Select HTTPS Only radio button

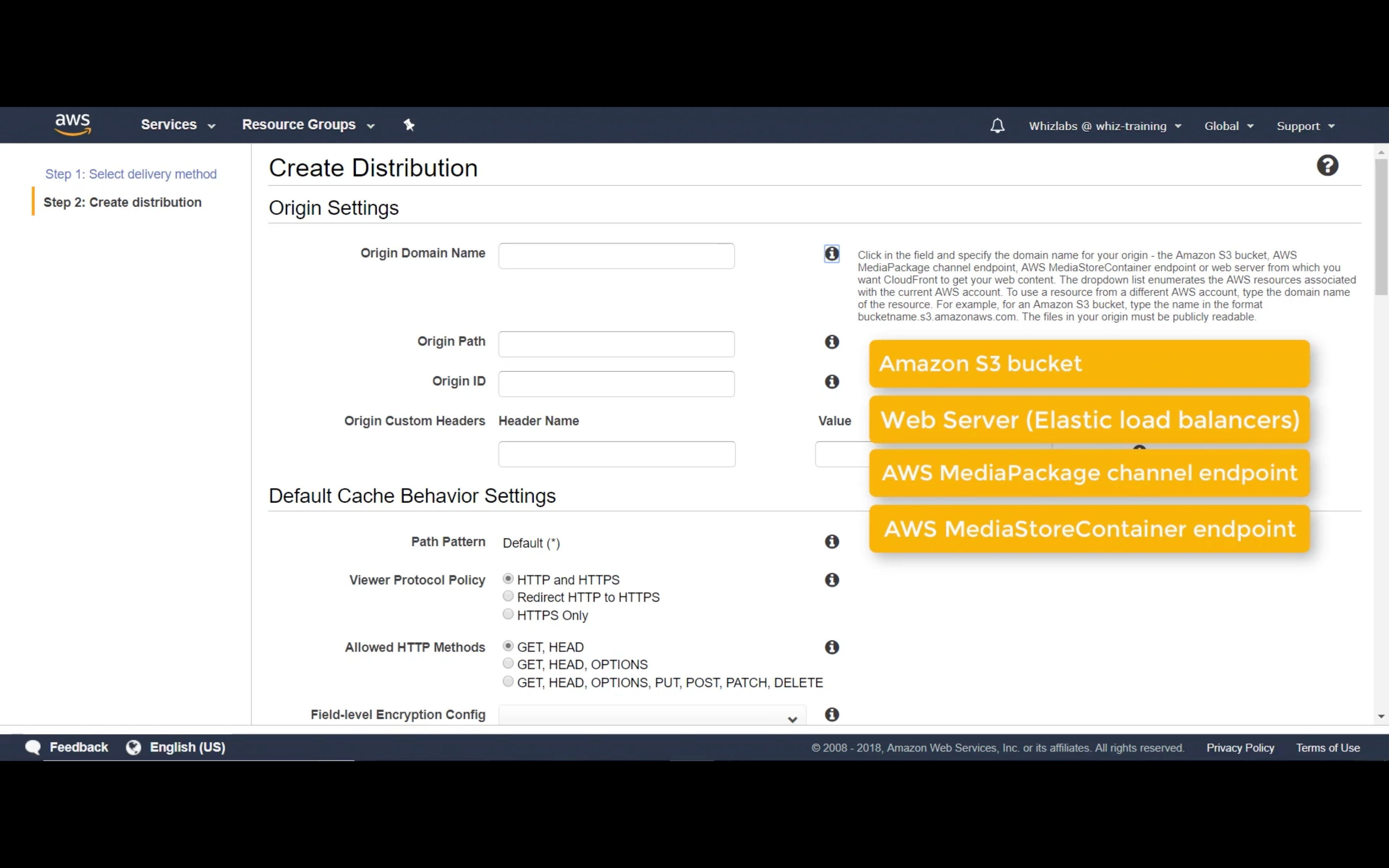point(508,614)
